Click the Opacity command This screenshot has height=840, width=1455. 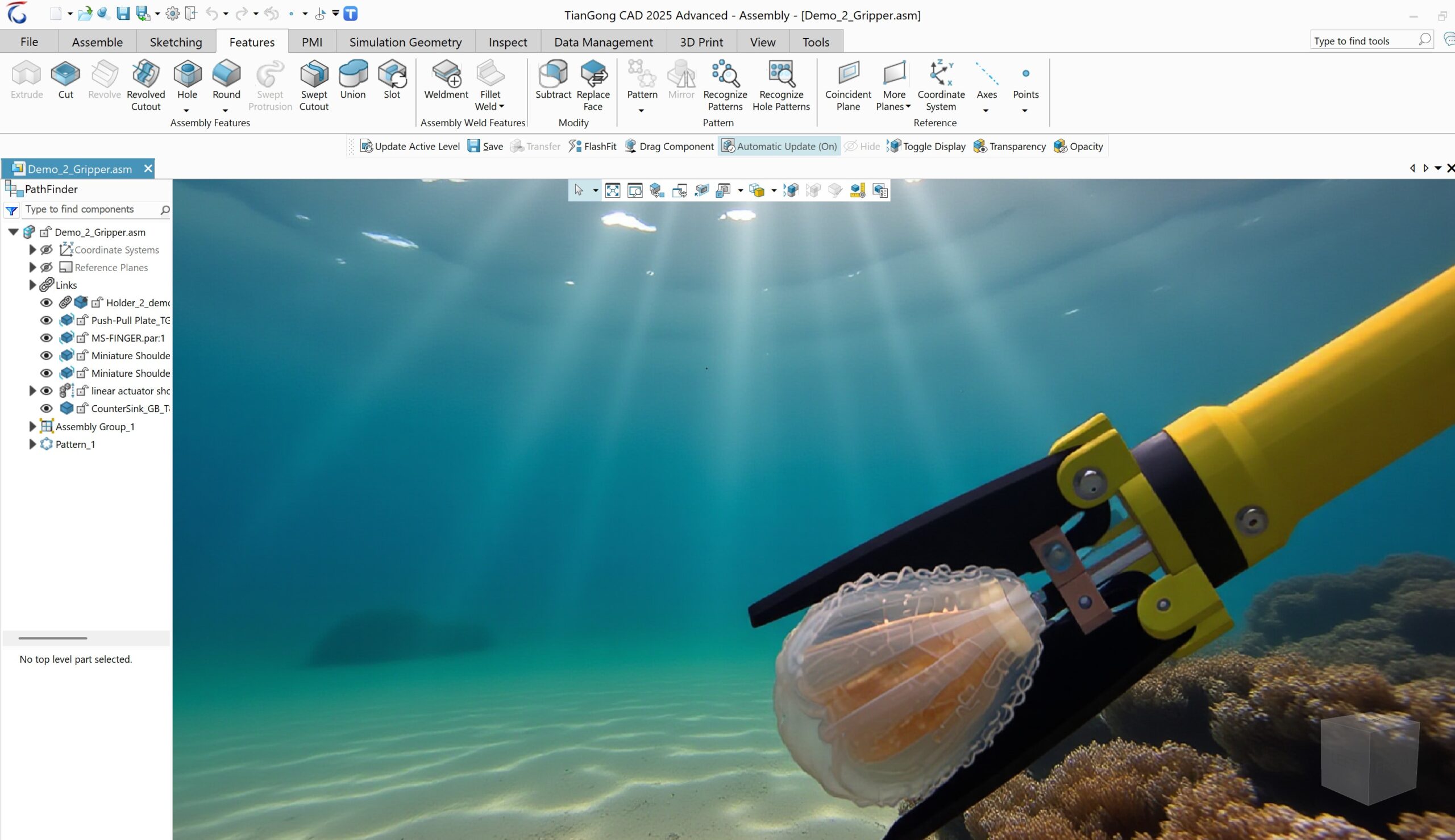pos(1078,146)
